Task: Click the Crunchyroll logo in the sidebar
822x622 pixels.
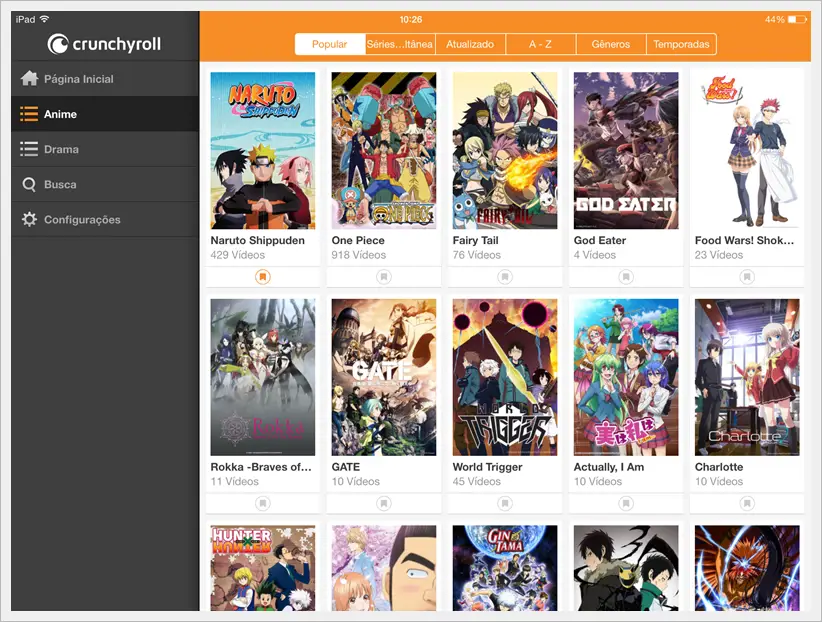Action: 104,44
